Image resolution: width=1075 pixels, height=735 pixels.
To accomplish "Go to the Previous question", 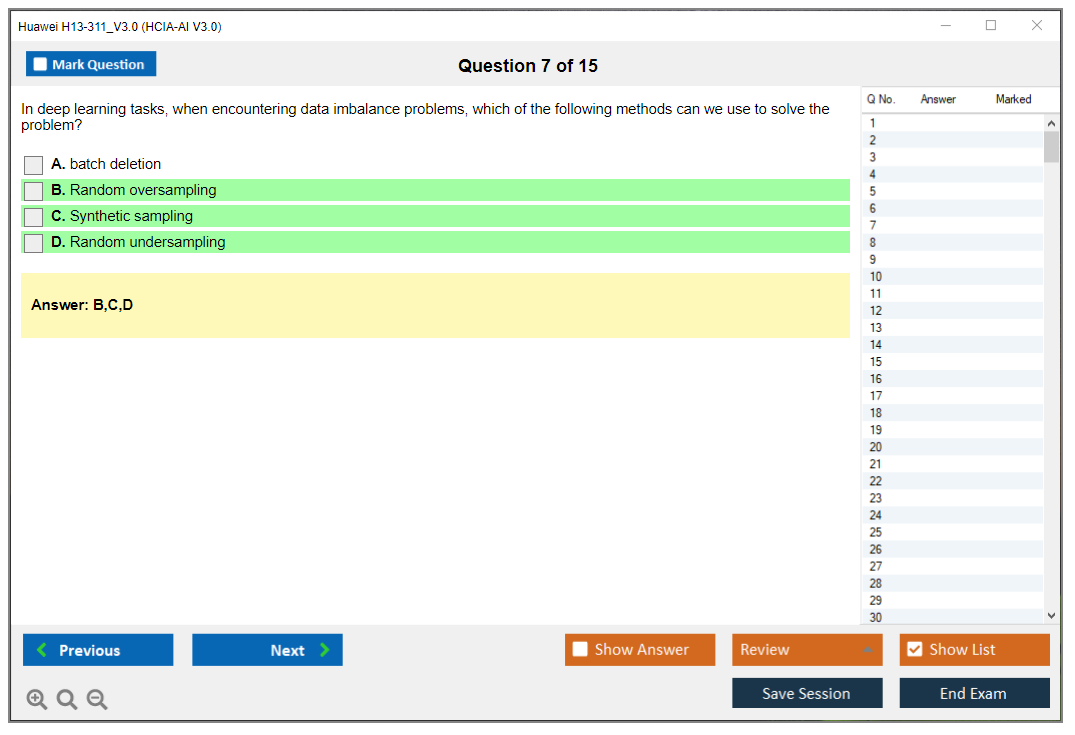I will (x=98, y=650).
